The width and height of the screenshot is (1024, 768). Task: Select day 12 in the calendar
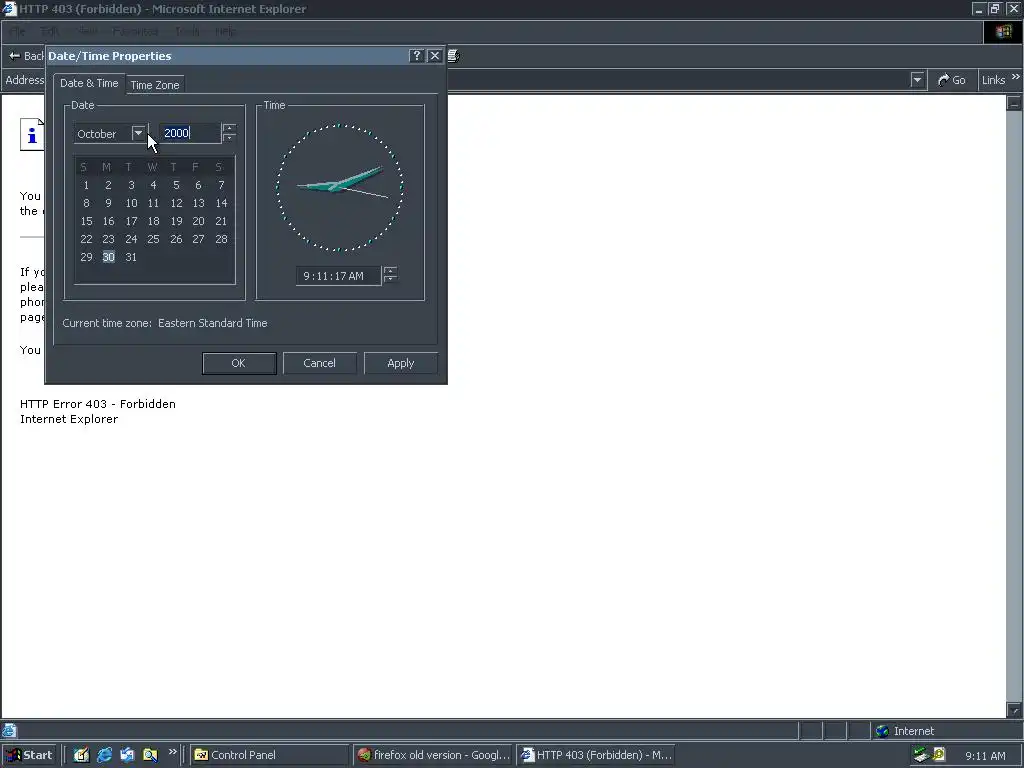point(176,203)
